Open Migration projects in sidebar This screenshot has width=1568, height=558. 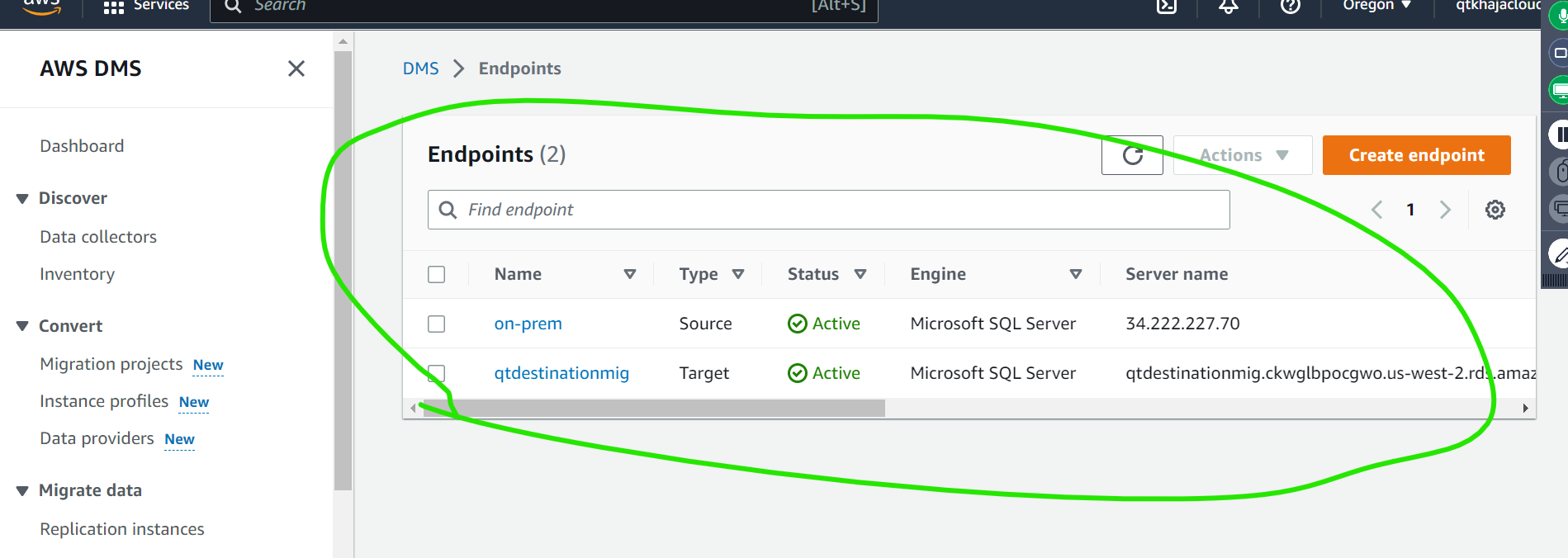click(x=111, y=364)
